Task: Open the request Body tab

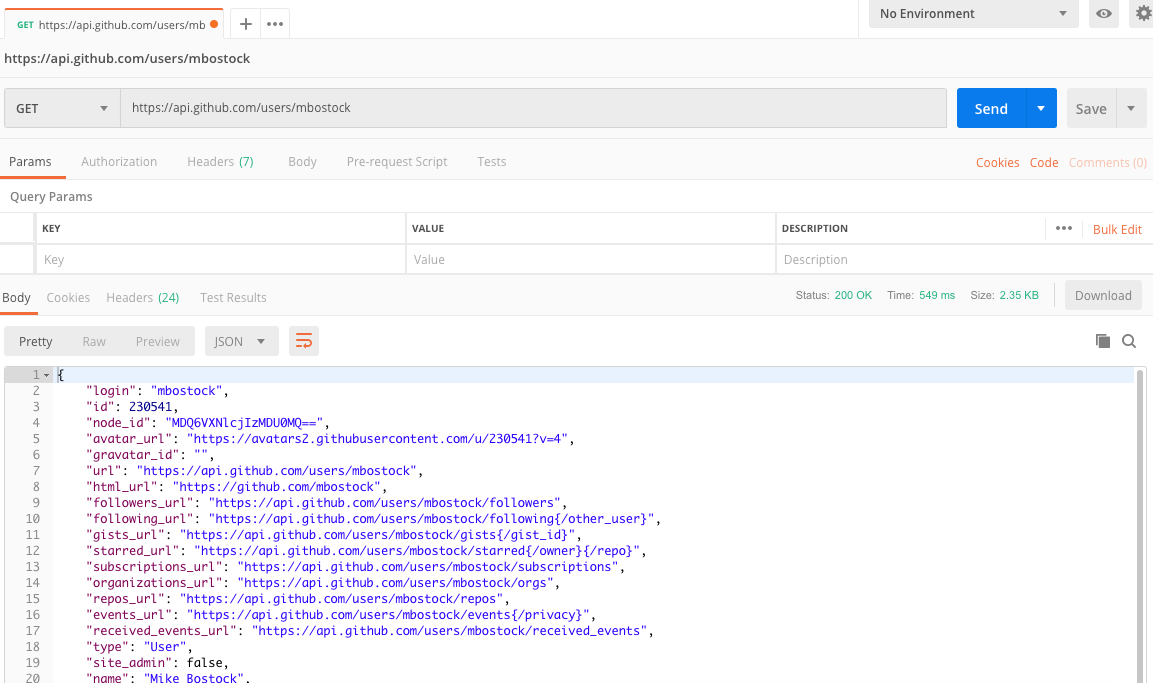Action: click(x=302, y=162)
